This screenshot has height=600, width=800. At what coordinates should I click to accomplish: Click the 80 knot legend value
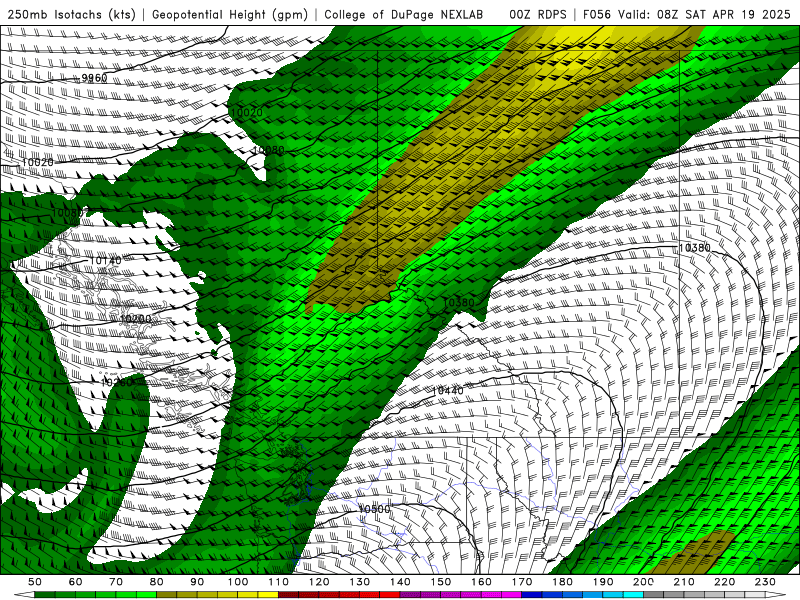157,582
